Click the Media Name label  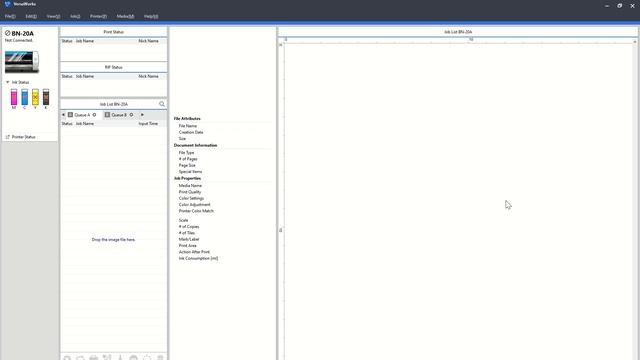pos(190,185)
